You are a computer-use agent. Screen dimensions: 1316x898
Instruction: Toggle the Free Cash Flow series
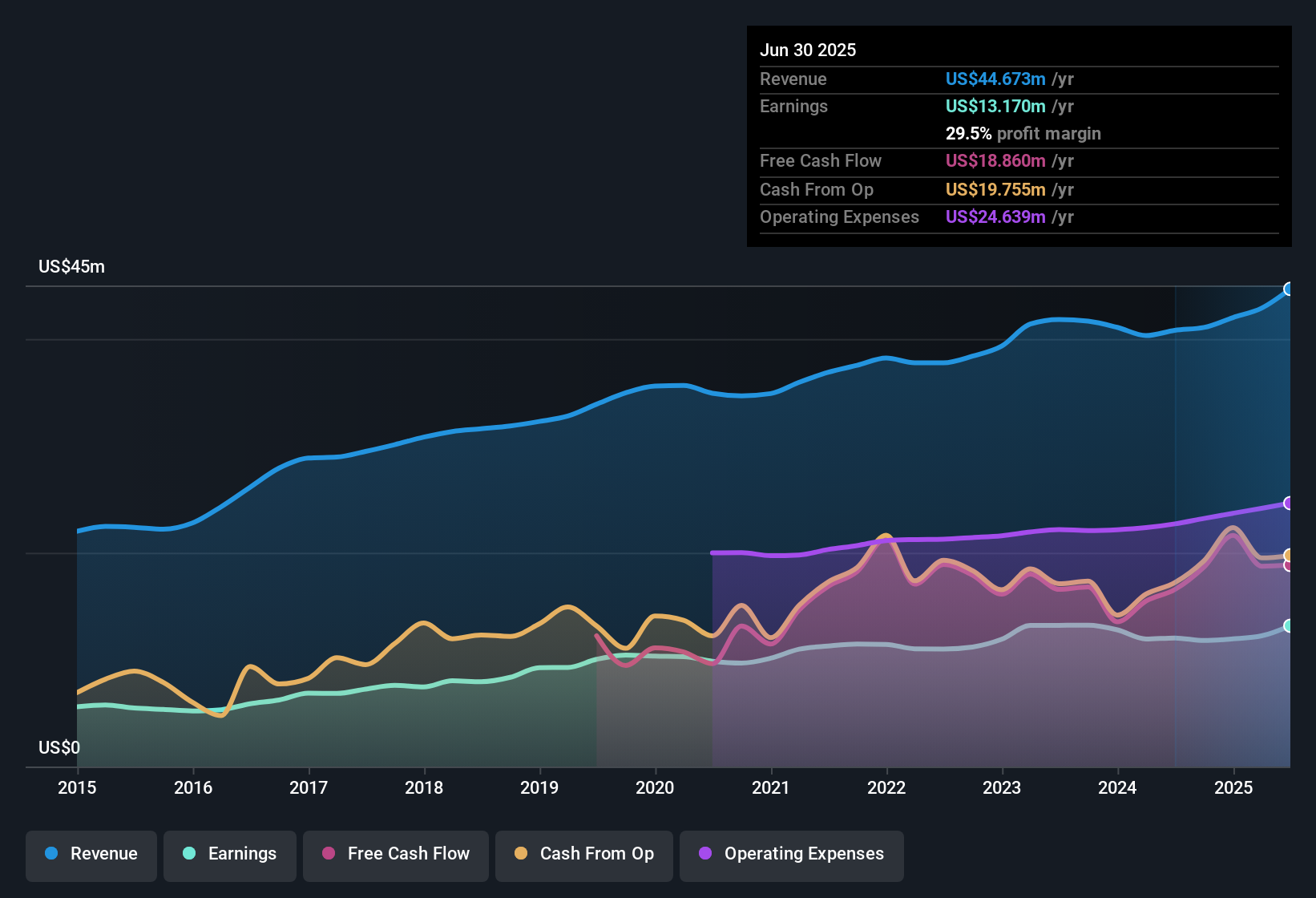tap(395, 854)
